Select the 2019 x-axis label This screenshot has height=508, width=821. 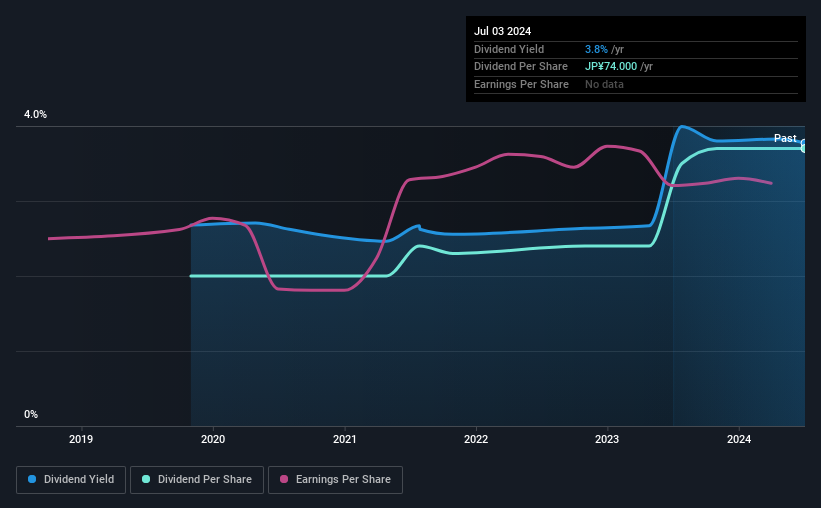(x=81, y=439)
